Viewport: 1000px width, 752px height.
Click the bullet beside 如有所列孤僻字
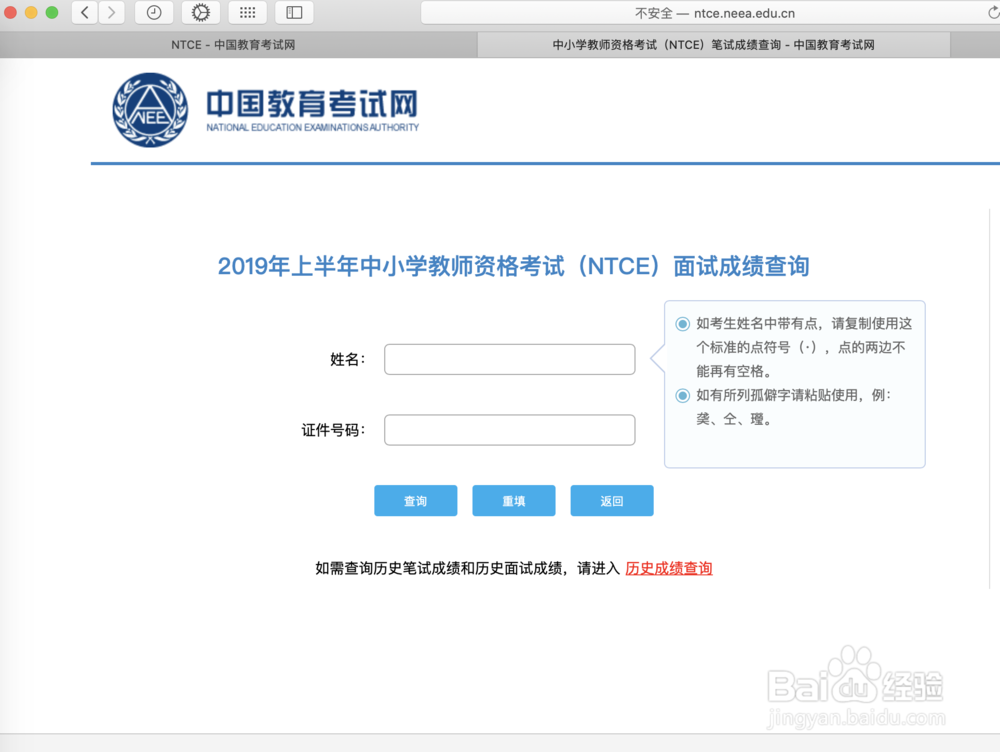(x=682, y=395)
